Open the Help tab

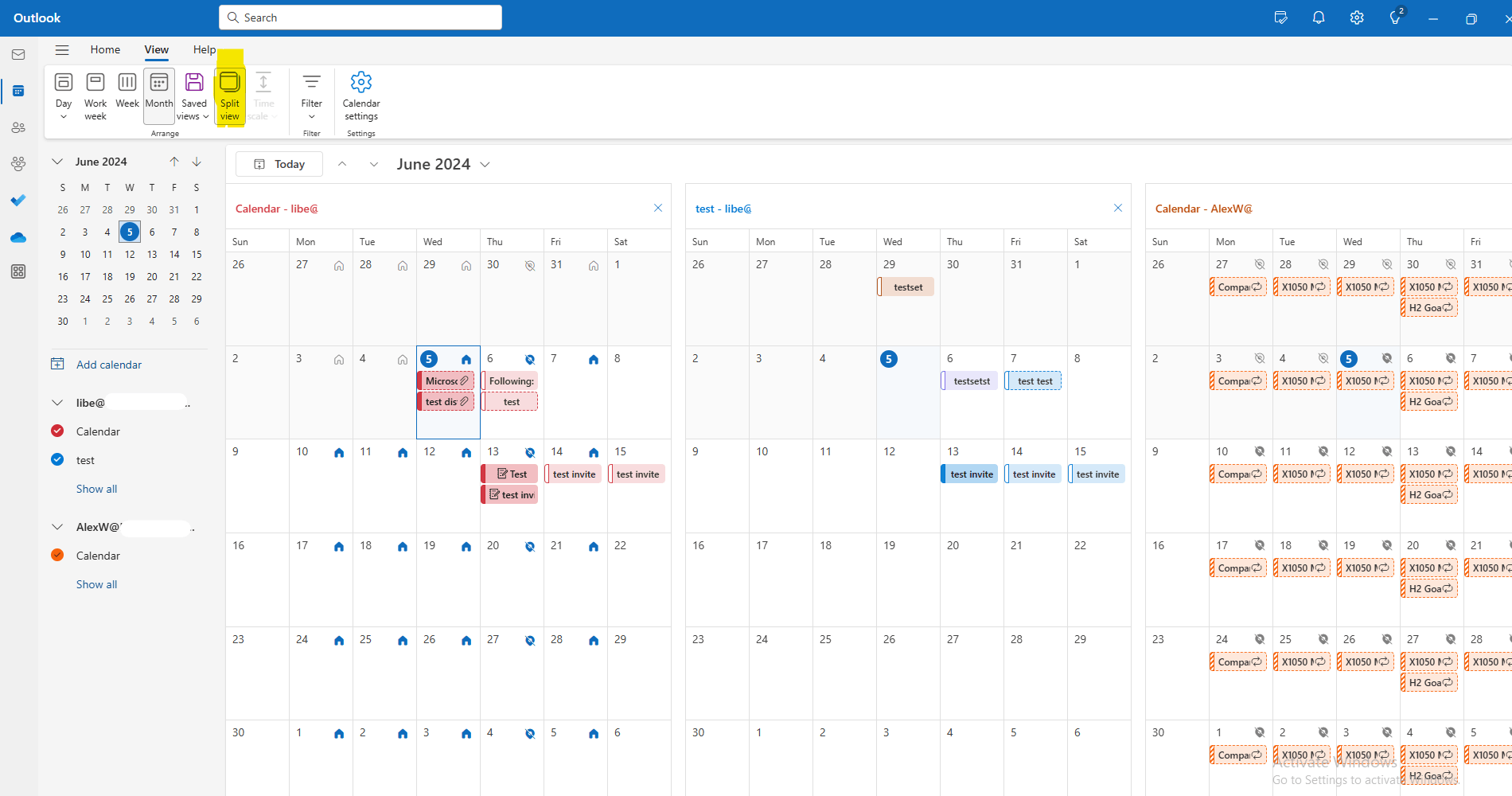tap(204, 49)
